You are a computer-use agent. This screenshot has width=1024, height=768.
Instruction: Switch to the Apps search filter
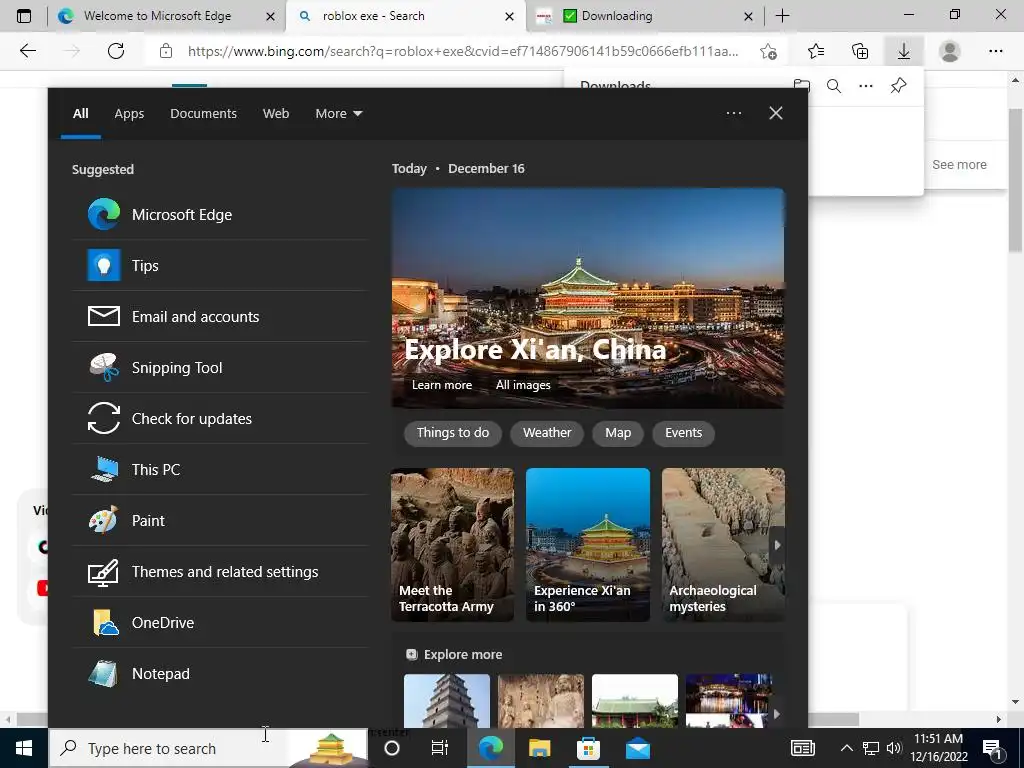pyautogui.click(x=129, y=114)
